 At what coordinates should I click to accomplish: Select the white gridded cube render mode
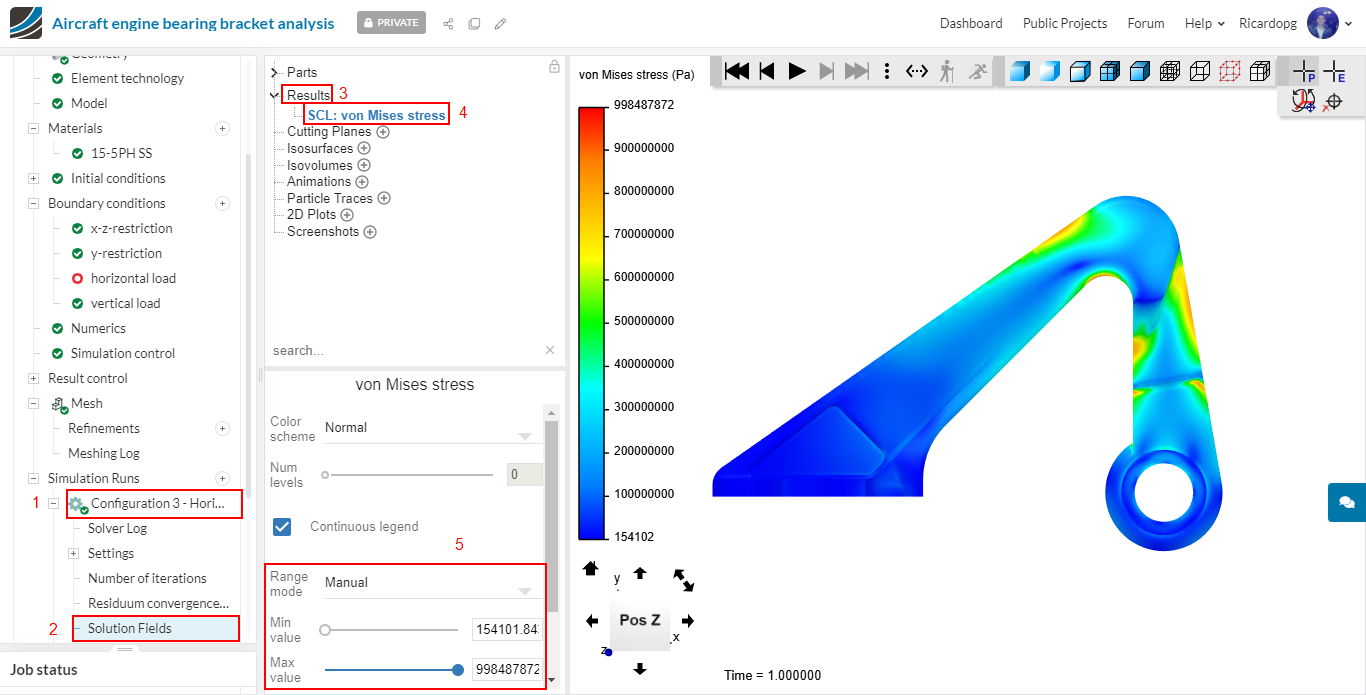click(x=1260, y=71)
